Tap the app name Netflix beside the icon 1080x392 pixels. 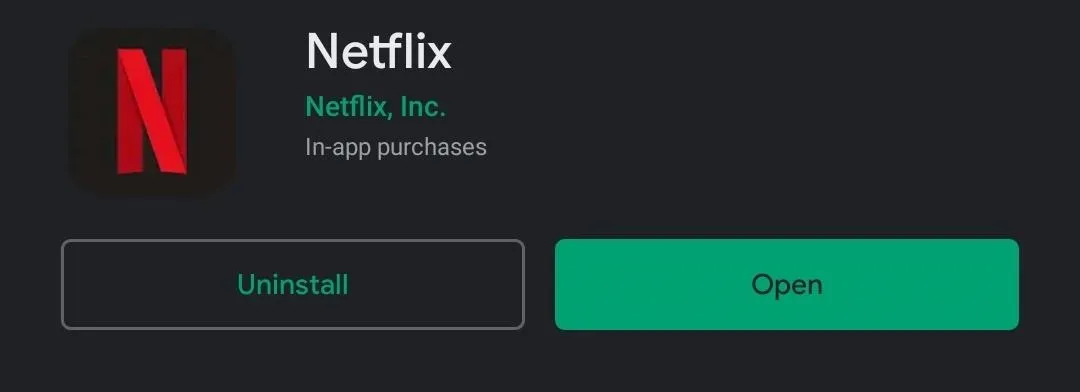[x=378, y=52]
